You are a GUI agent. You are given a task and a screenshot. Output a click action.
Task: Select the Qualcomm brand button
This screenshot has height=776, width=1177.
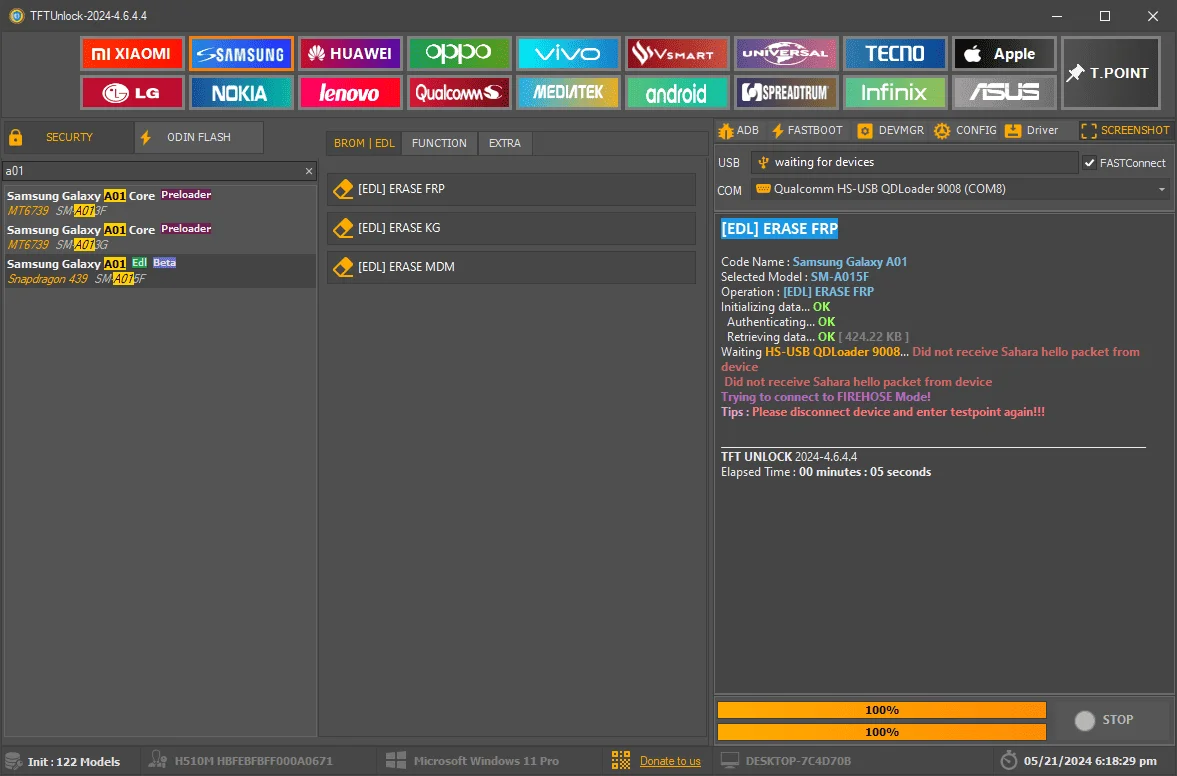pyautogui.click(x=459, y=93)
